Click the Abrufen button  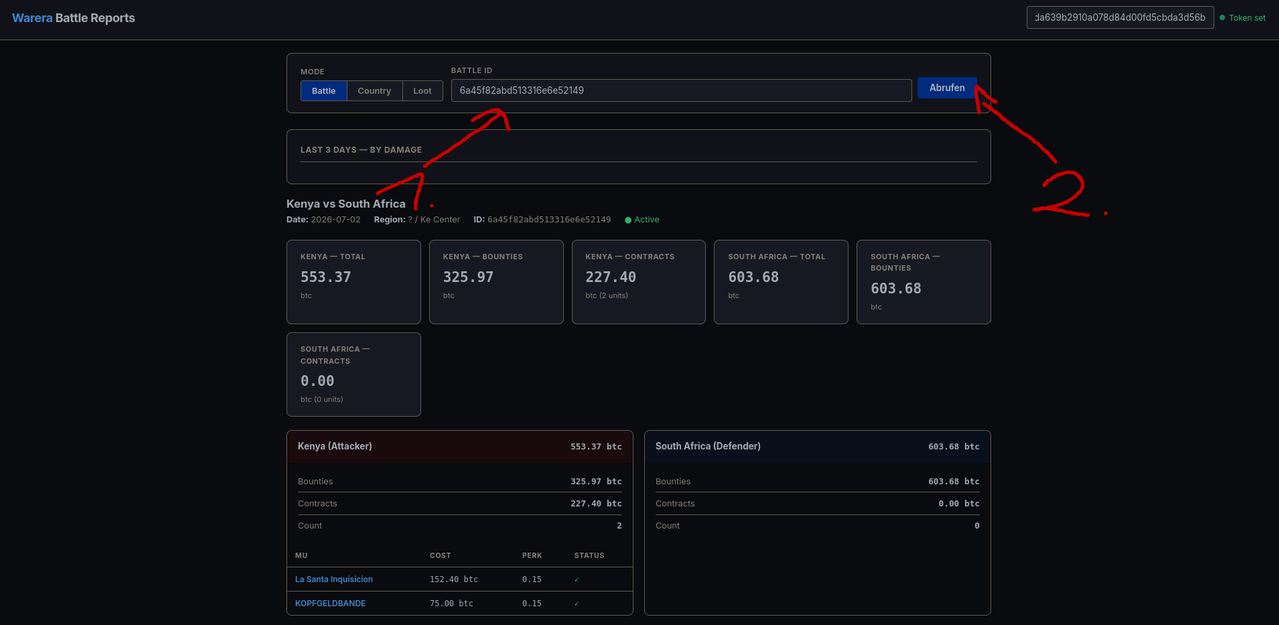[947, 88]
